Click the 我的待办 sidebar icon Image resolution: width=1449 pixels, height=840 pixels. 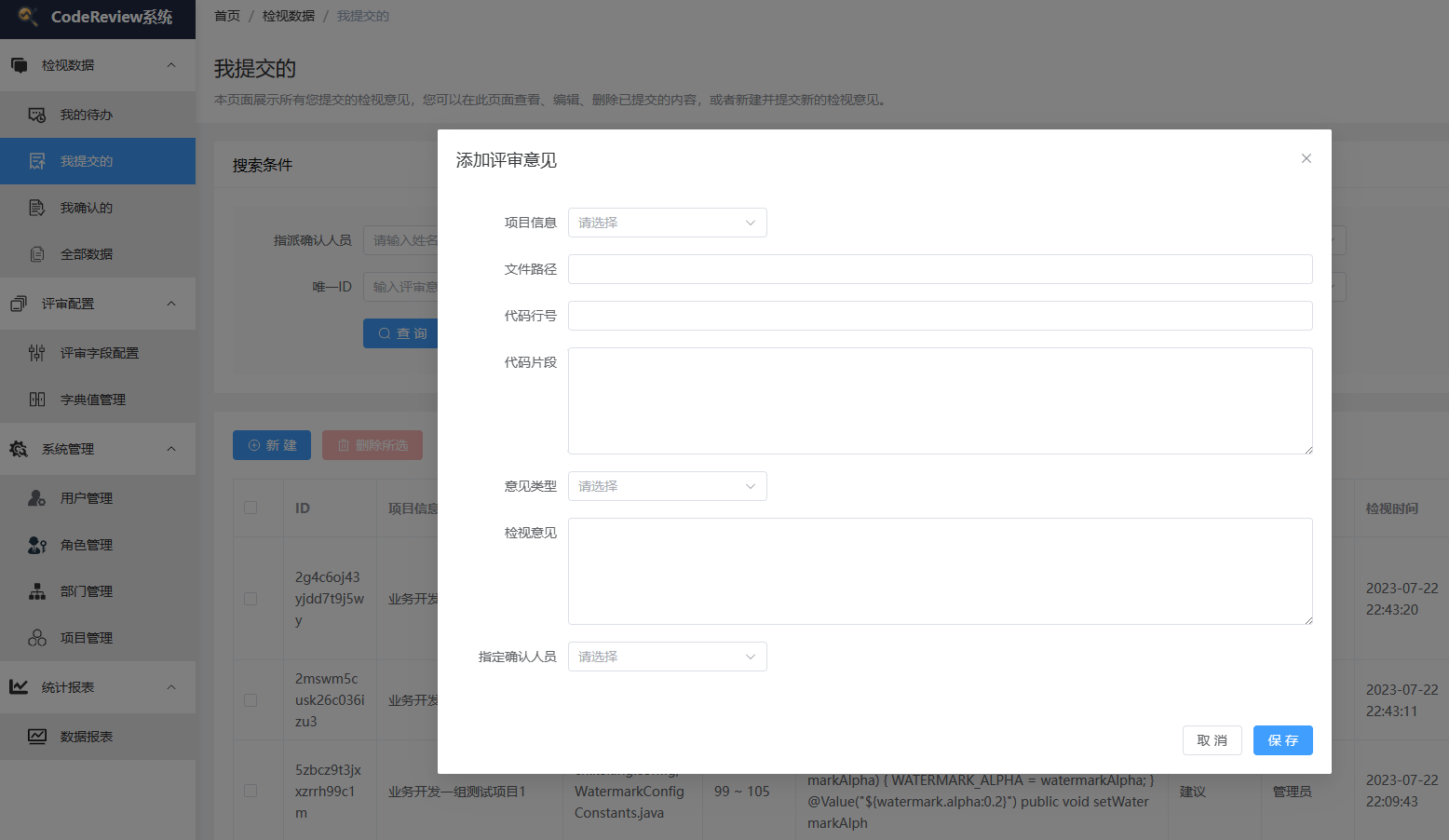(37, 115)
